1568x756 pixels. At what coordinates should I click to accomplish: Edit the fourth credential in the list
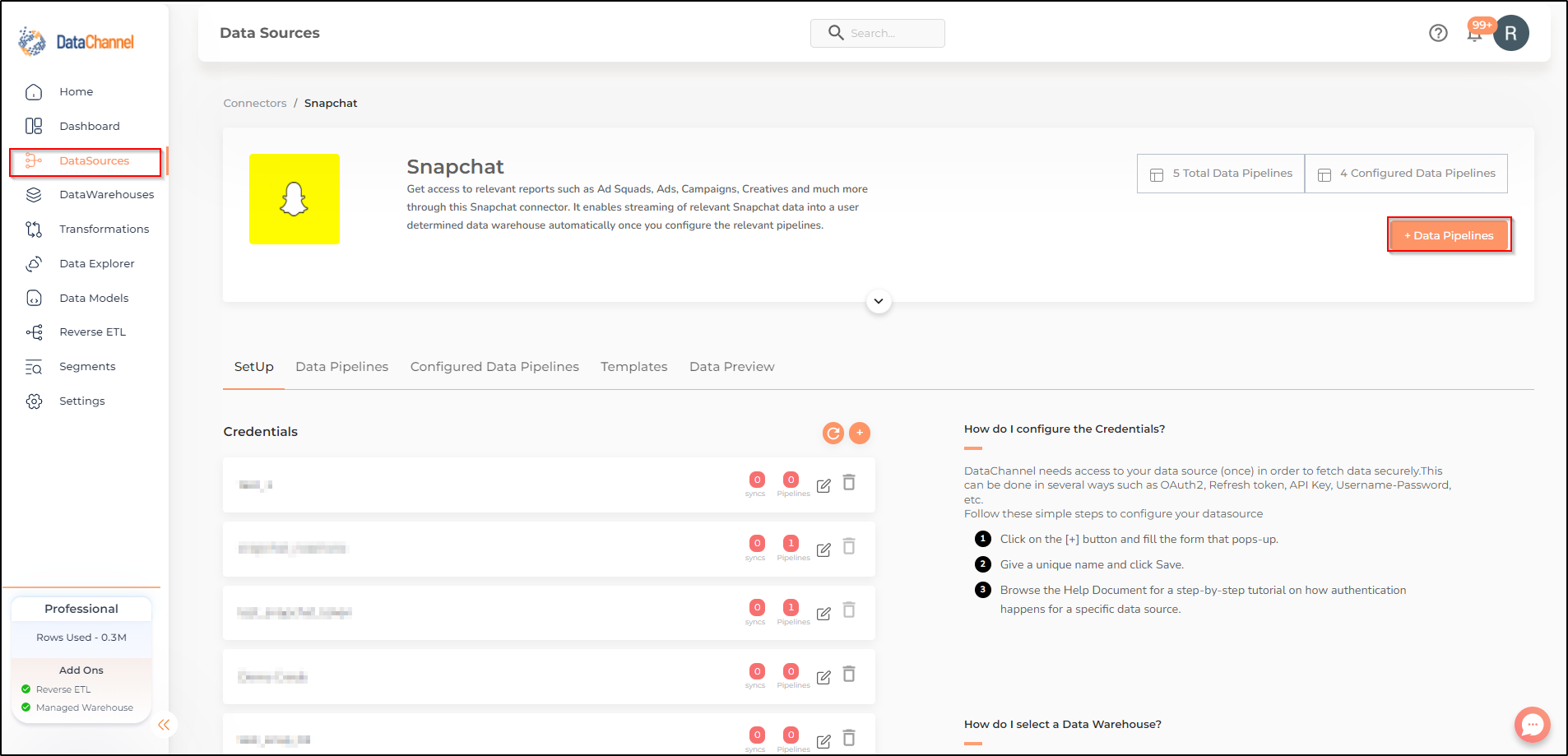pos(823,677)
